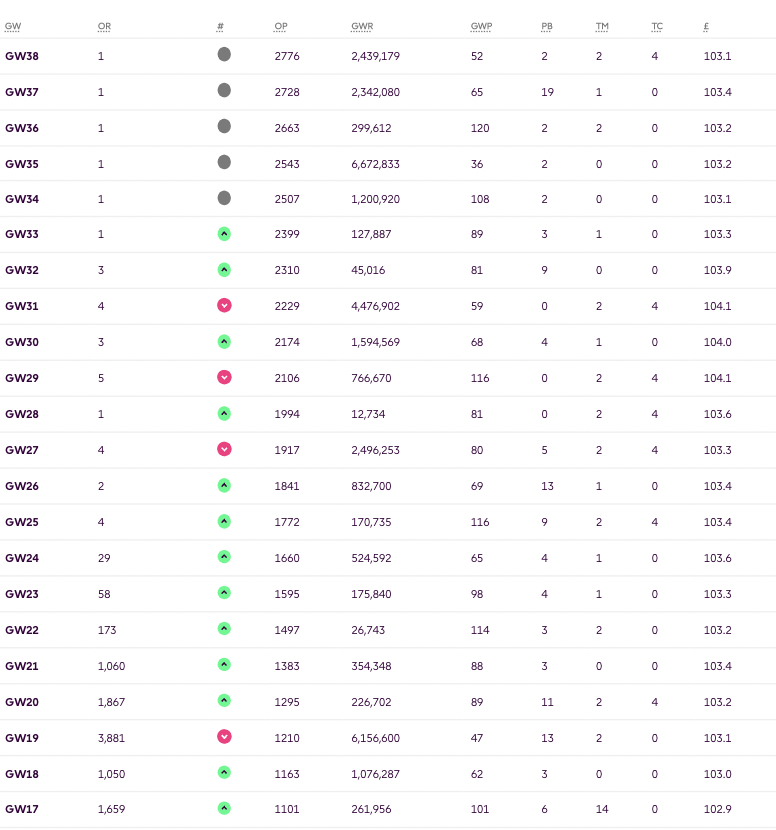Click the TC column header
776x830 pixels.
pyautogui.click(x=657, y=25)
